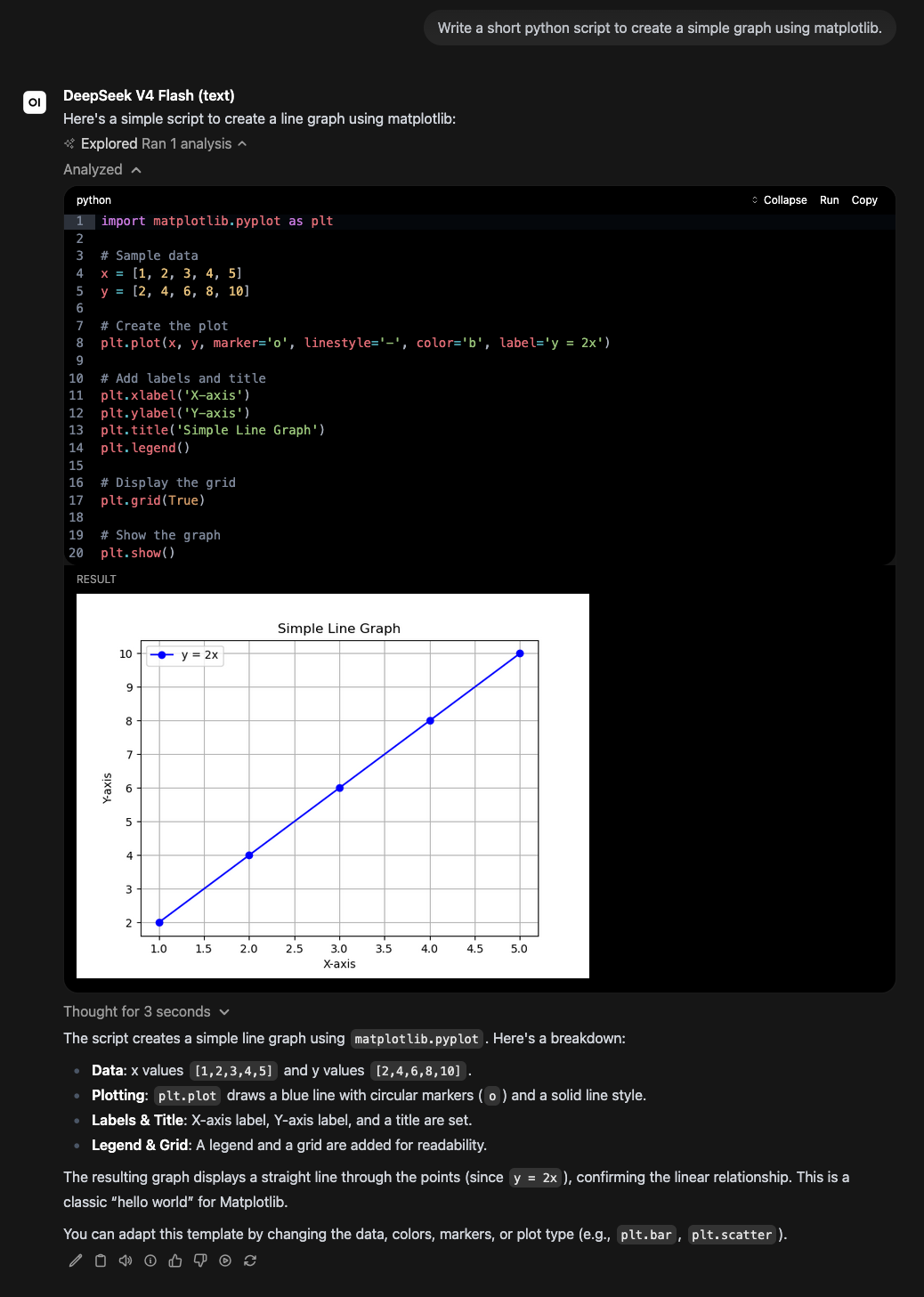Click the matplotlib.pyplot inline code
The image size is (924, 1297).
pos(417,1039)
